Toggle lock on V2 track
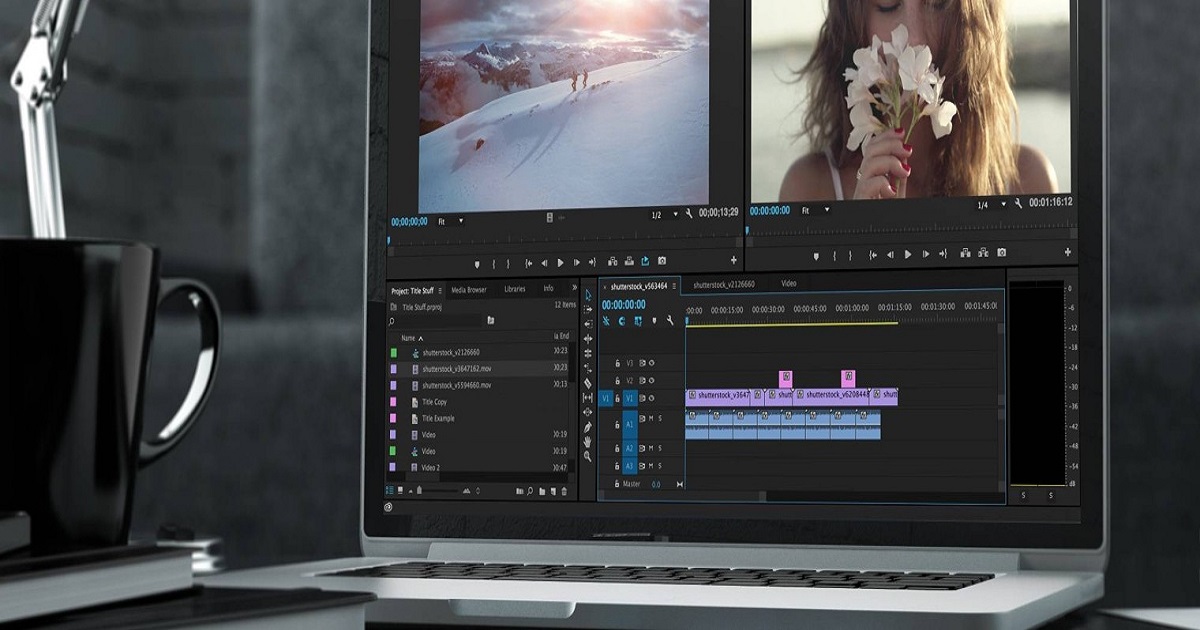 617,381
